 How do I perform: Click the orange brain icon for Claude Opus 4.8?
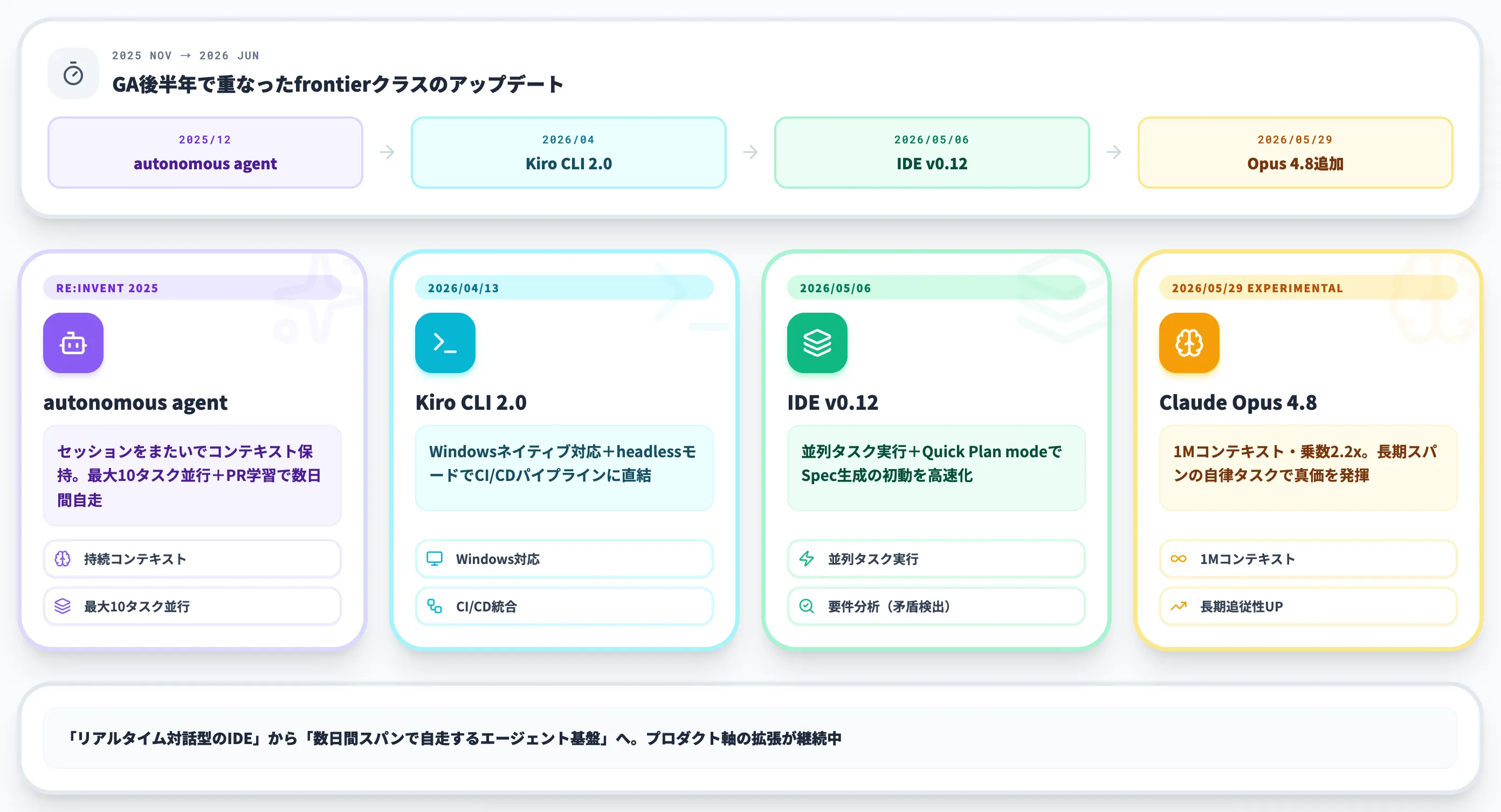pos(1189,343)
